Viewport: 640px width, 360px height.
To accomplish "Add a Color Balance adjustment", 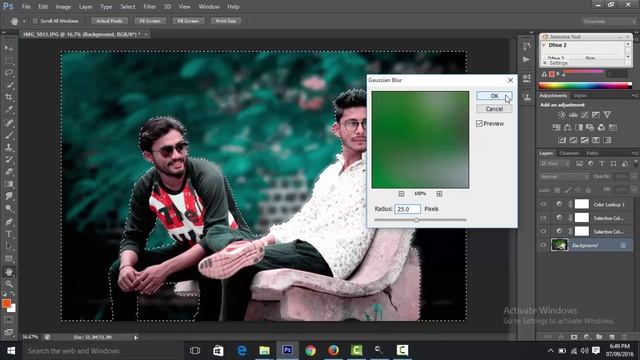I will point(567,127).
